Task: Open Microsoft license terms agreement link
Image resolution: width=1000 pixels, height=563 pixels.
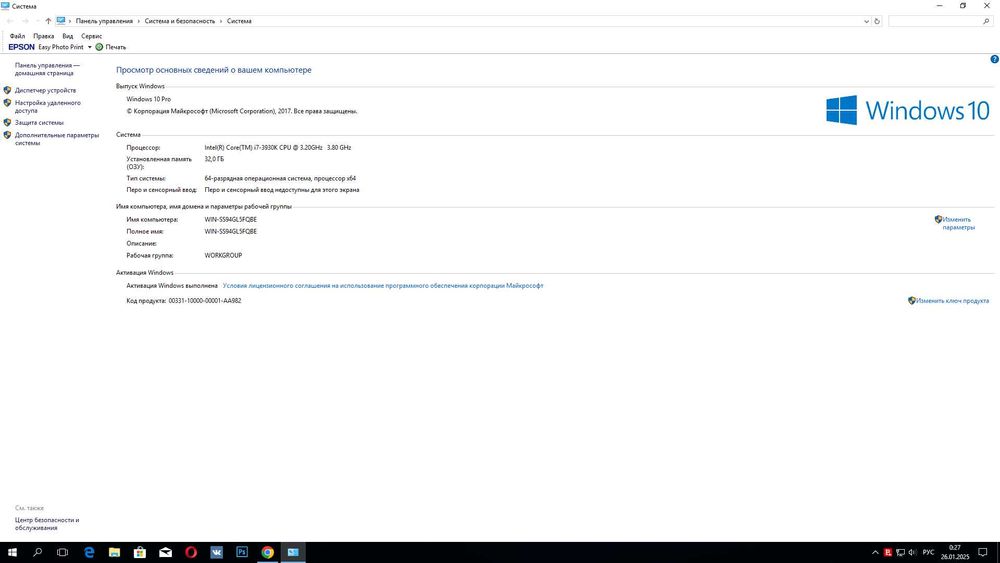Action: tap(383, 286)
